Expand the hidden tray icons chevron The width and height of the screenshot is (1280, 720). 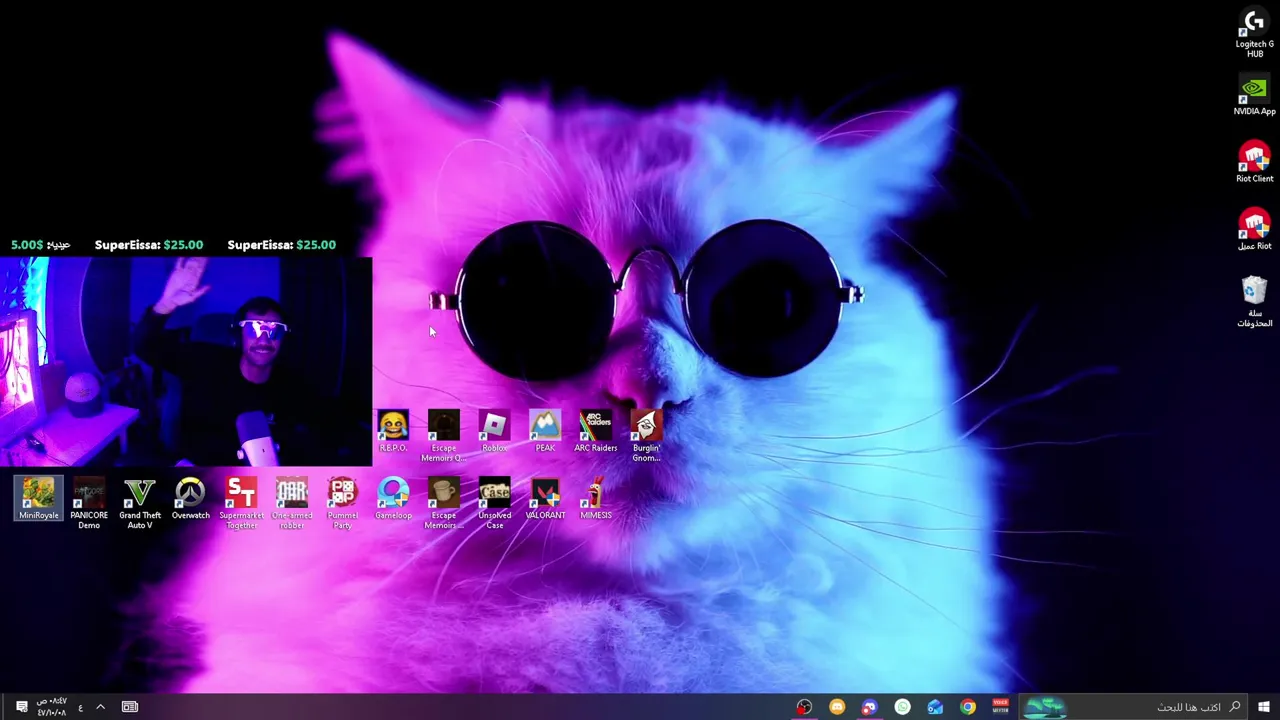click(100, 707)
